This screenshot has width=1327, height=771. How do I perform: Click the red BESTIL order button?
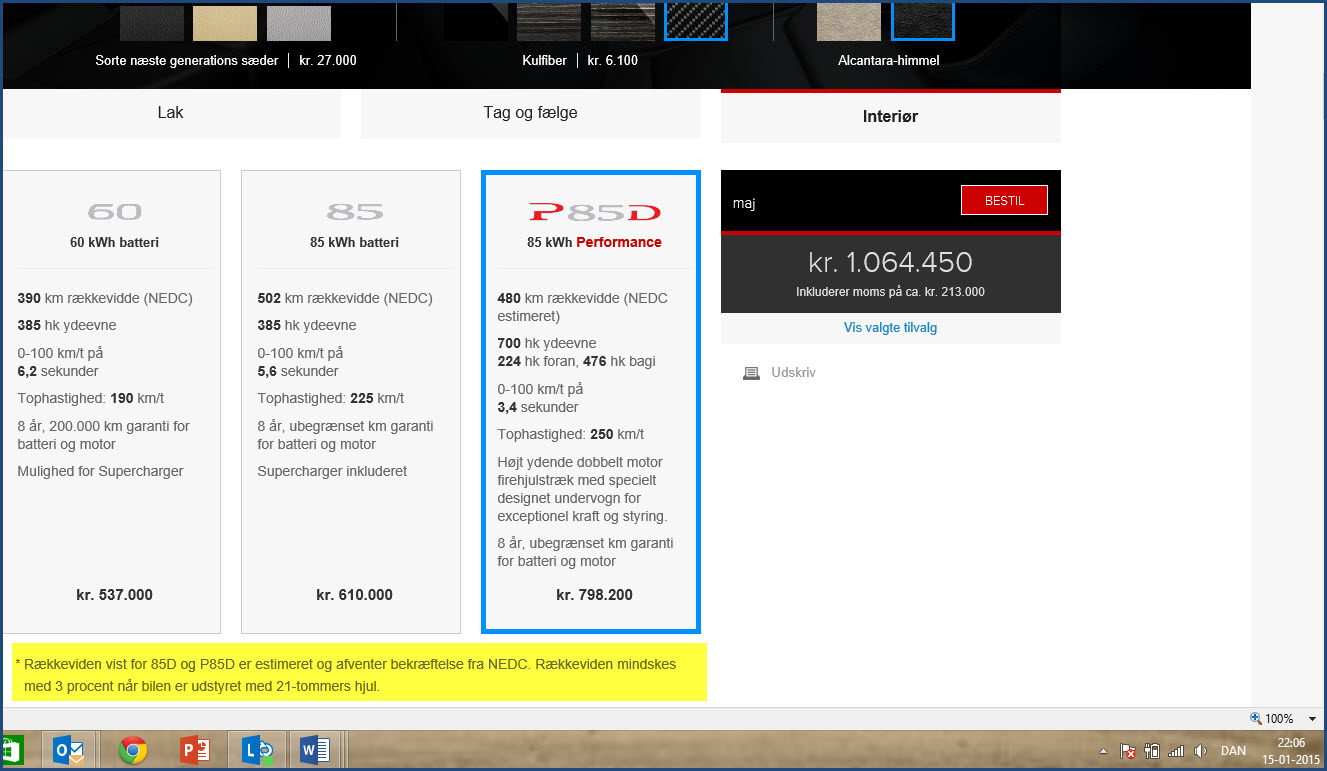point(1004,200)
